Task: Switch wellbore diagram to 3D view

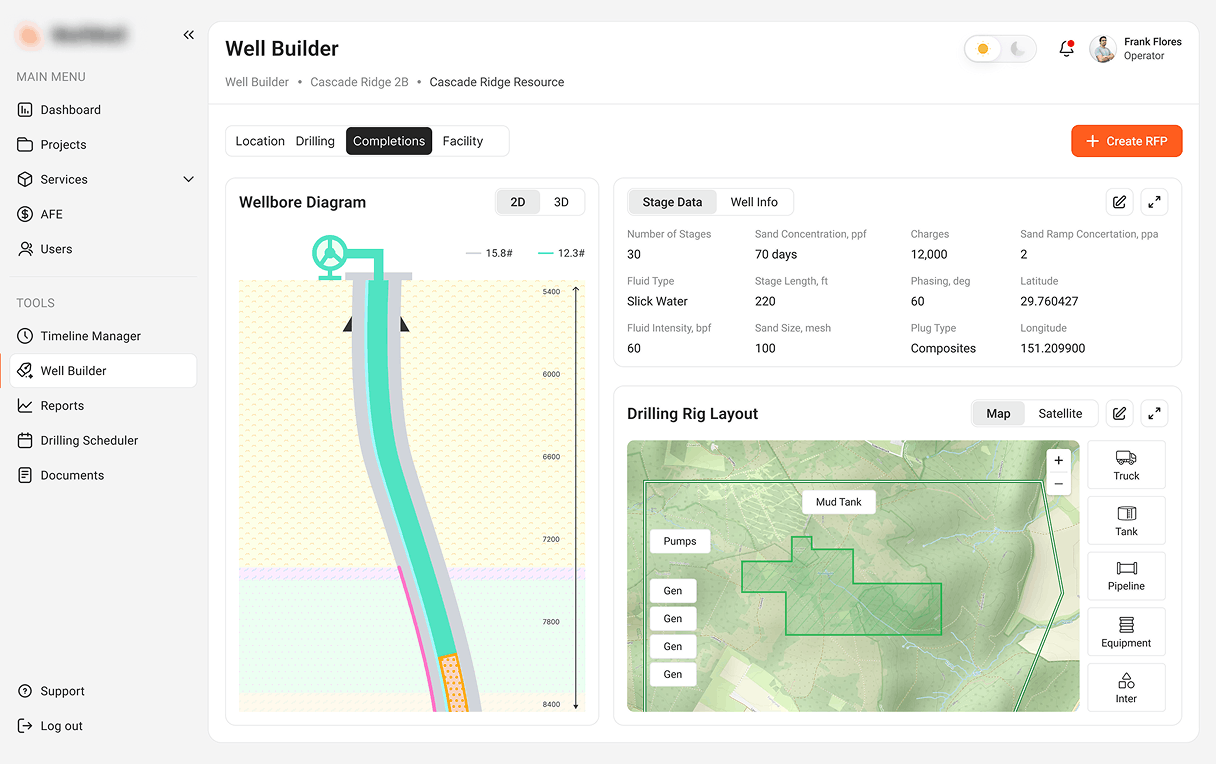Action: pyautogui.click(x=561, y=202)
